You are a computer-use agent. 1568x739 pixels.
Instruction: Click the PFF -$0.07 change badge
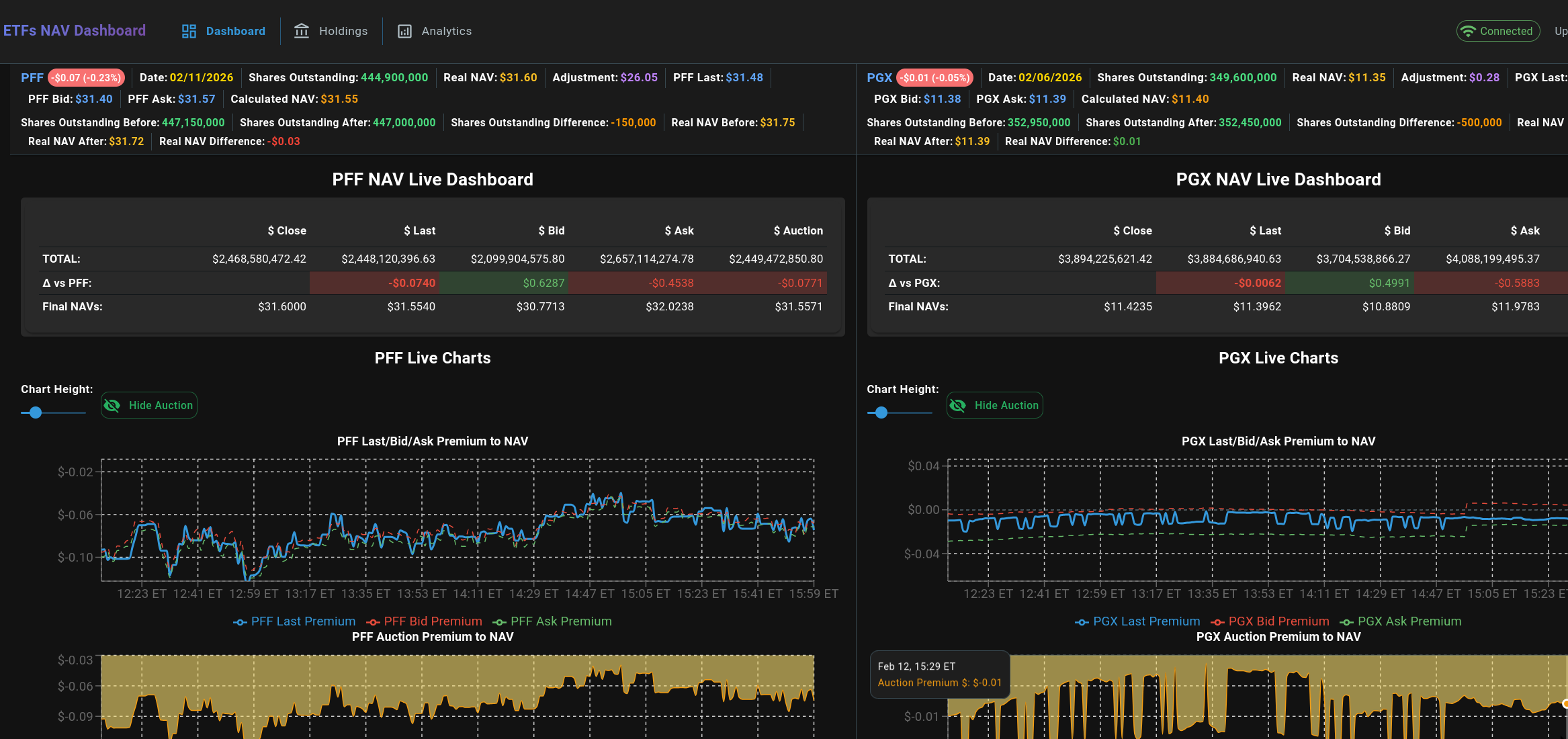tap(86, 77)
